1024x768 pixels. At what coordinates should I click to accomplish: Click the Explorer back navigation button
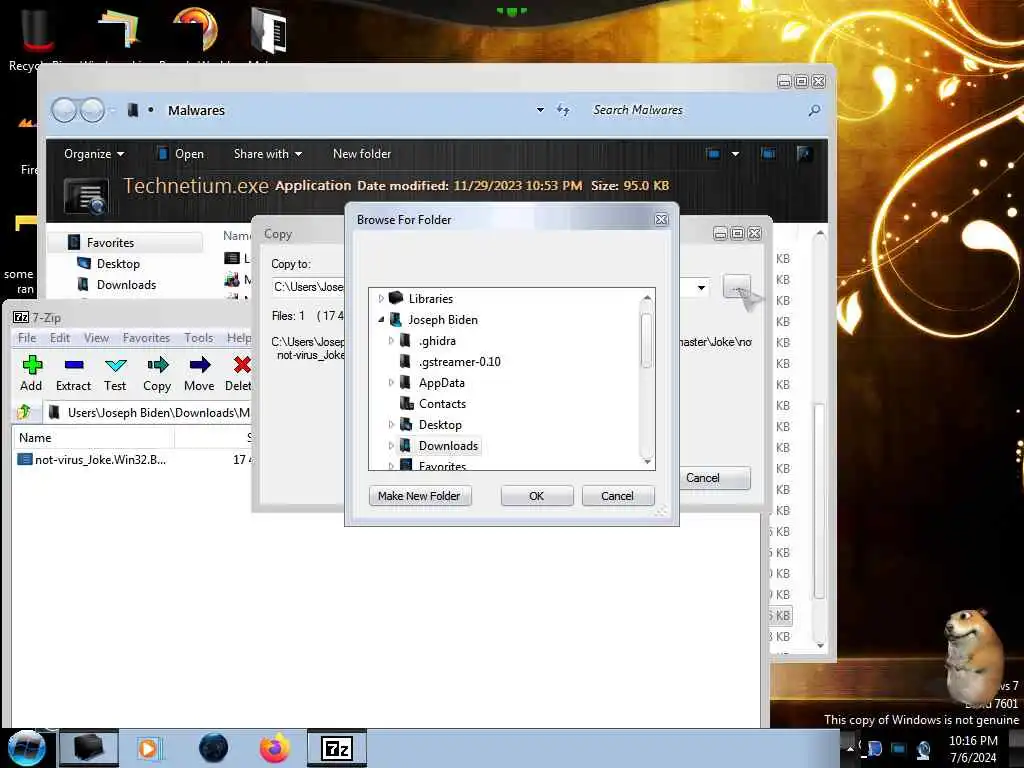[x=64, y=110]
